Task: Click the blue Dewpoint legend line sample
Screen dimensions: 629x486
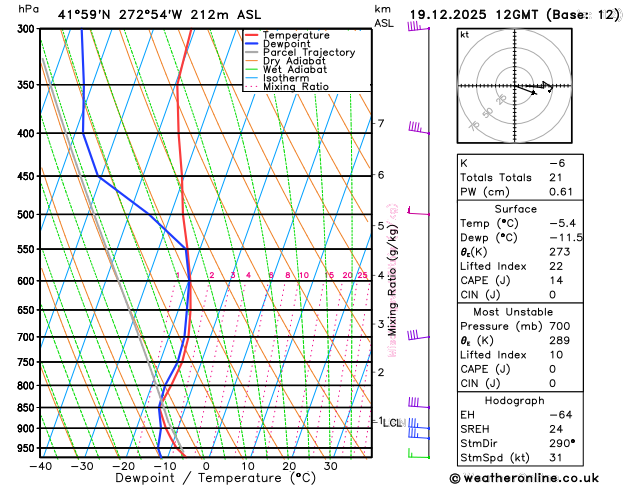Action: (252, 44)
